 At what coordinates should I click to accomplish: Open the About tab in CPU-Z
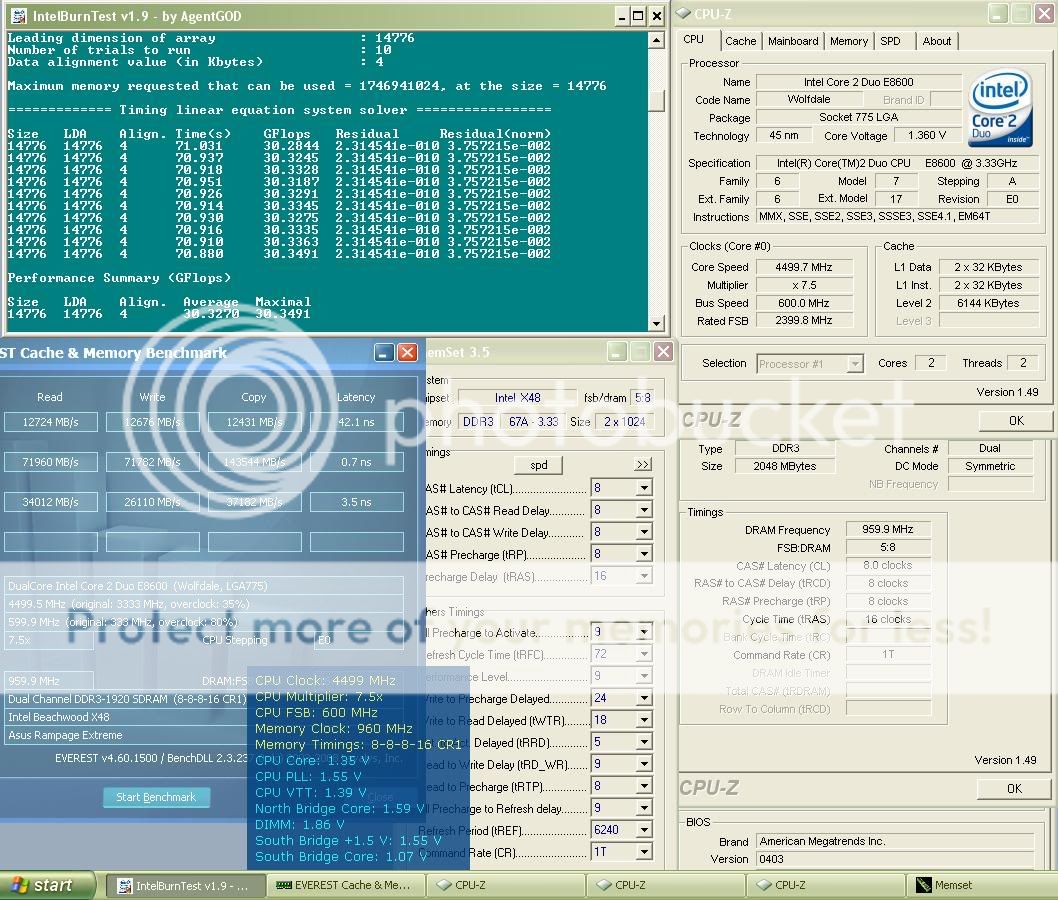click(937, 41)
